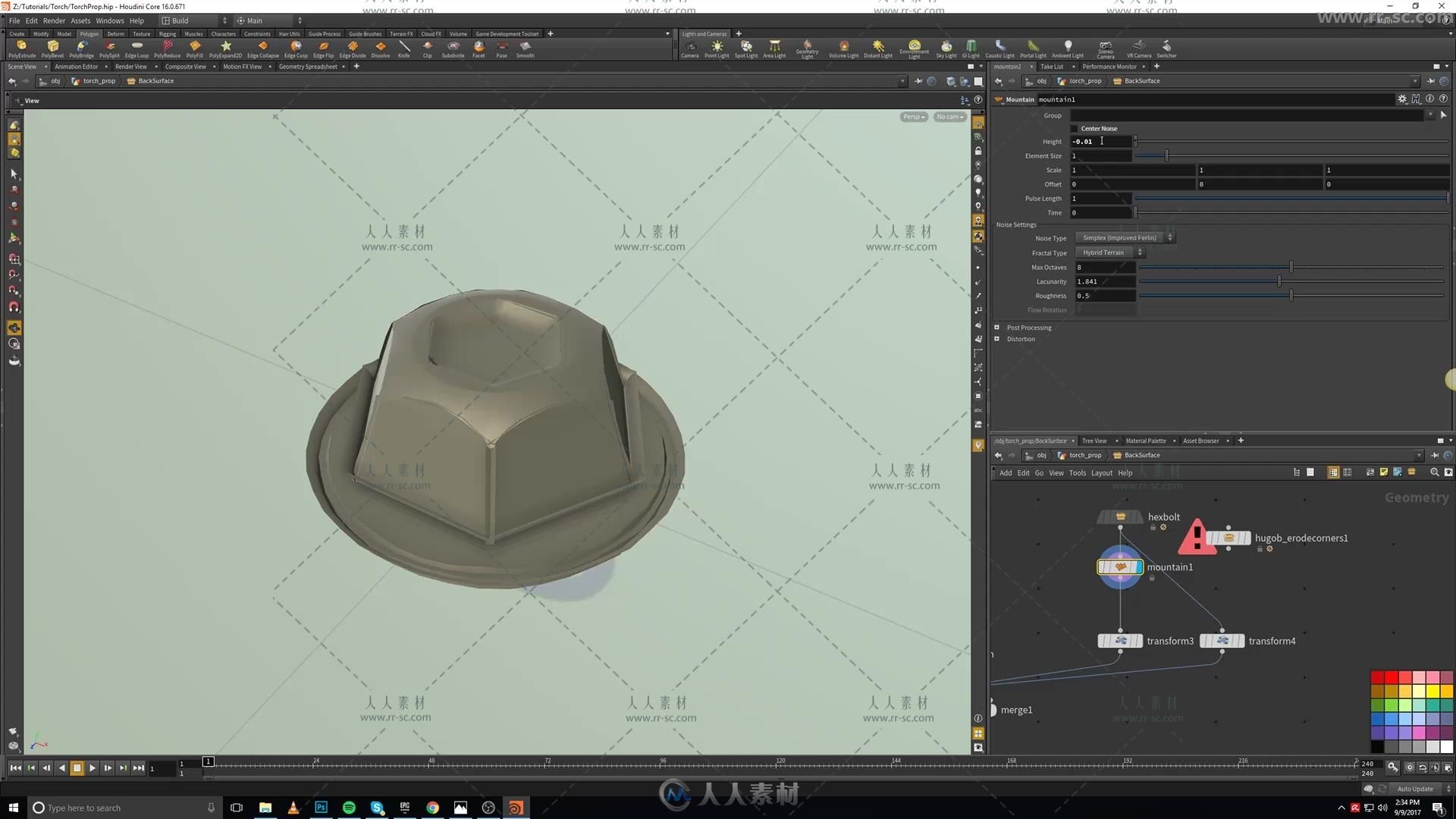Select the Fuse shelf tool
Image resolution: width=1456 pixels, height=819 pixels.
click(x=501, y=49)
